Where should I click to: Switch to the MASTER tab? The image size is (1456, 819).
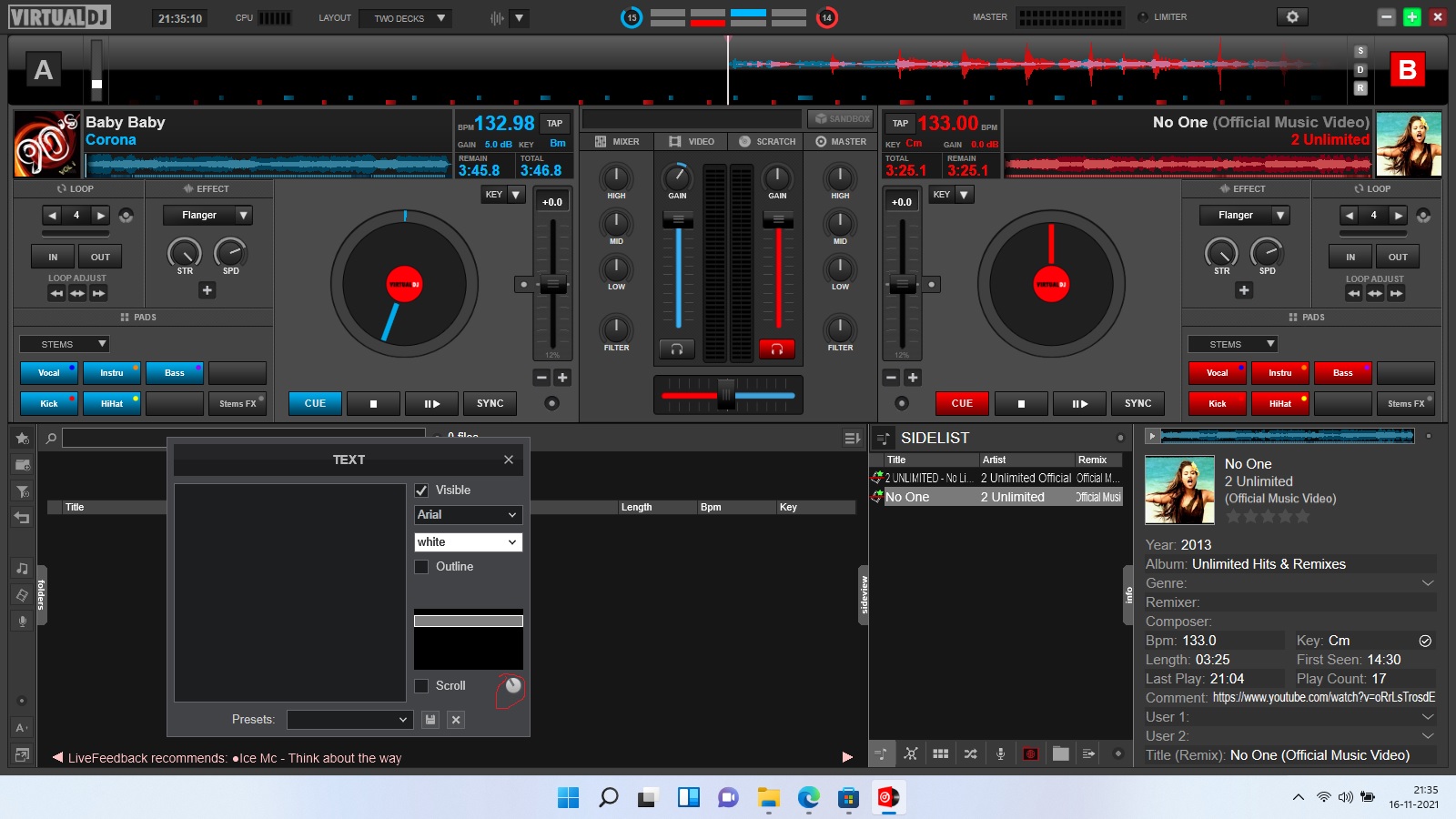[x=841, y=142]
